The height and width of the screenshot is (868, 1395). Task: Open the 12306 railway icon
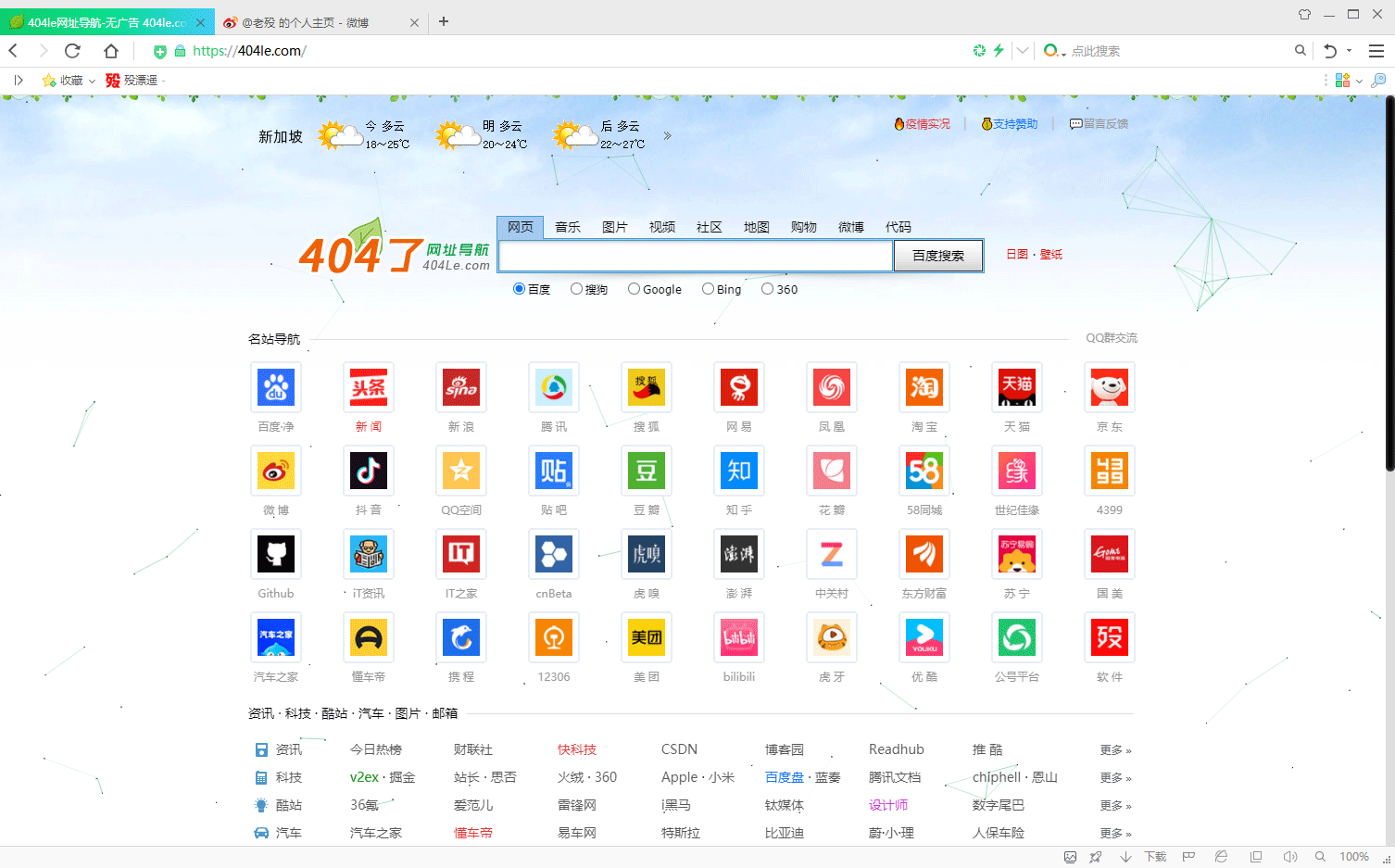[x=554, y=637]
